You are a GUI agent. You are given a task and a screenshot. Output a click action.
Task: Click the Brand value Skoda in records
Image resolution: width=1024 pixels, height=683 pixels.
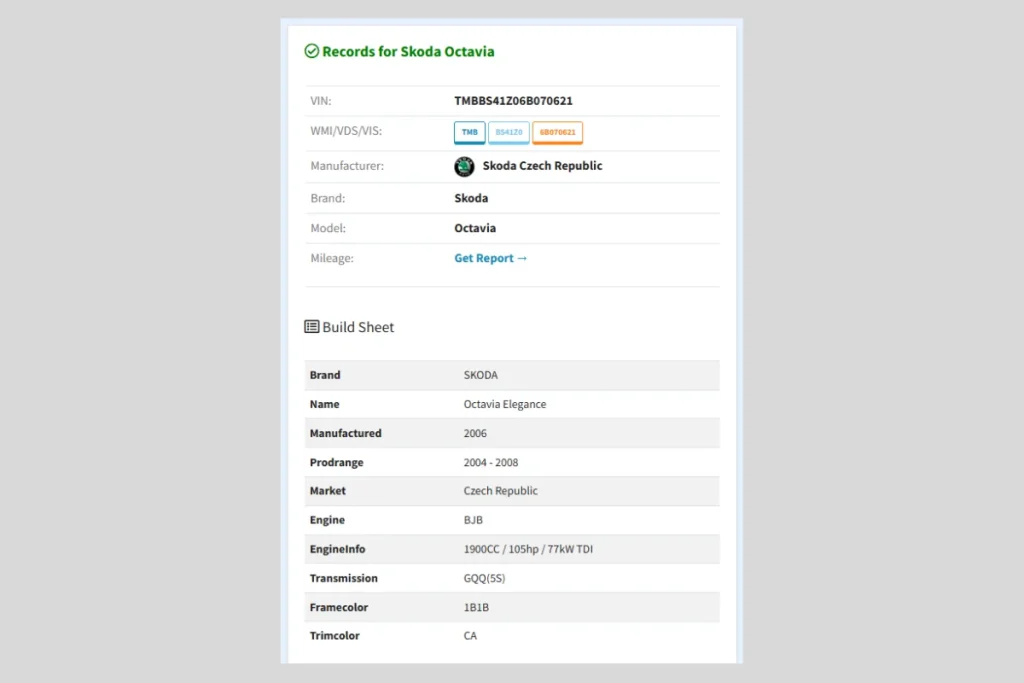tap(471, 198)
